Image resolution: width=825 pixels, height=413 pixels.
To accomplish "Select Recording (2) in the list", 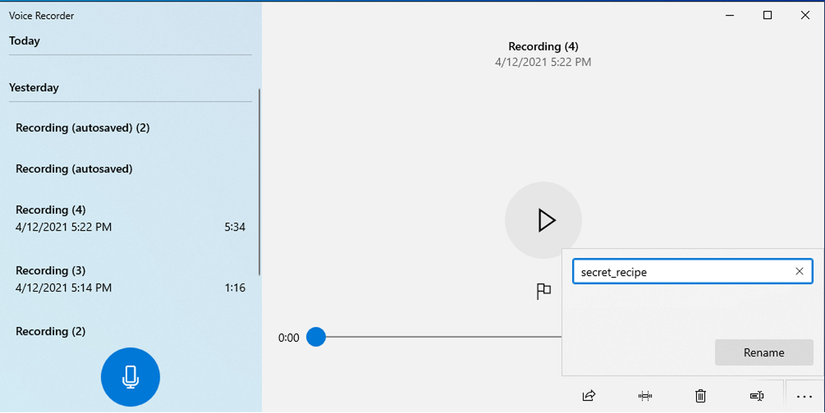I will [129, 331].
